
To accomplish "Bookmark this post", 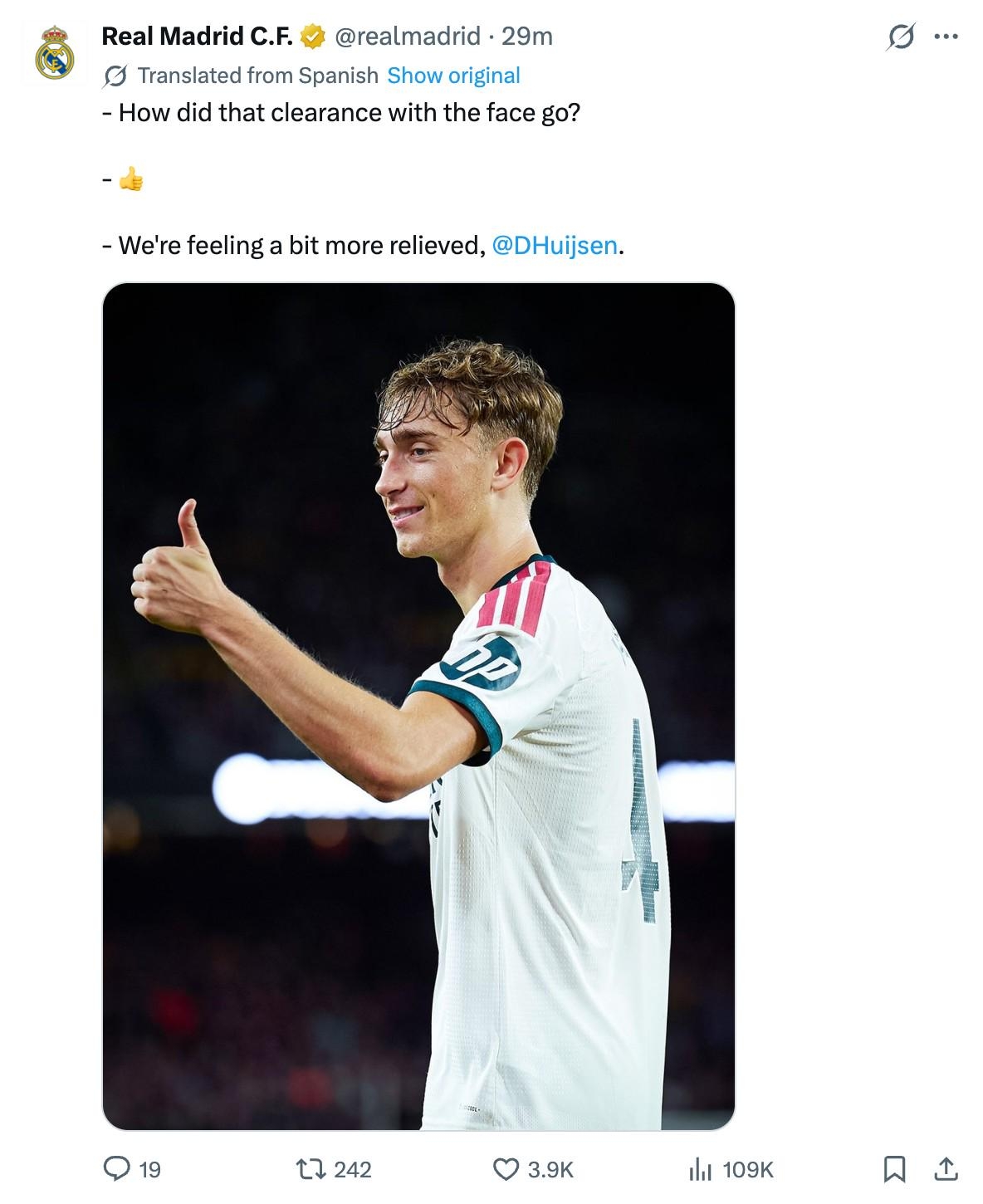I will [x=894, y=1169].
